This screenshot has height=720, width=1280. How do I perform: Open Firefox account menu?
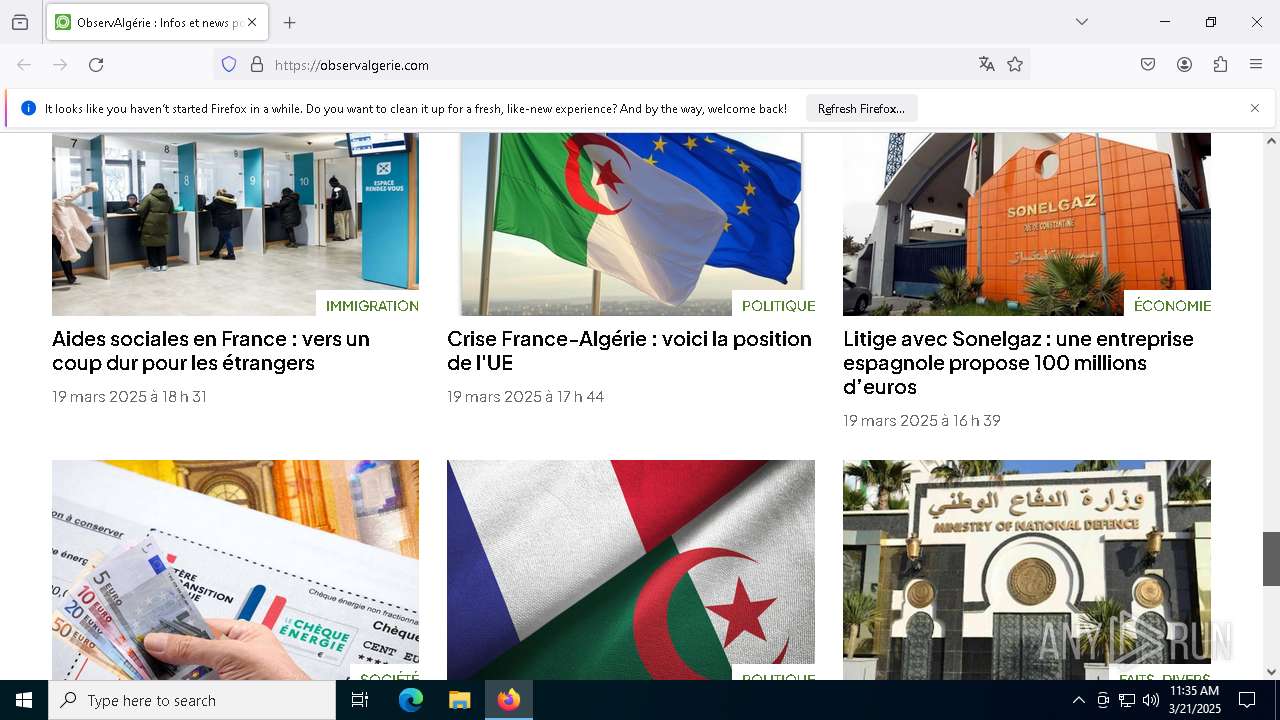(x=1184, y=65)
